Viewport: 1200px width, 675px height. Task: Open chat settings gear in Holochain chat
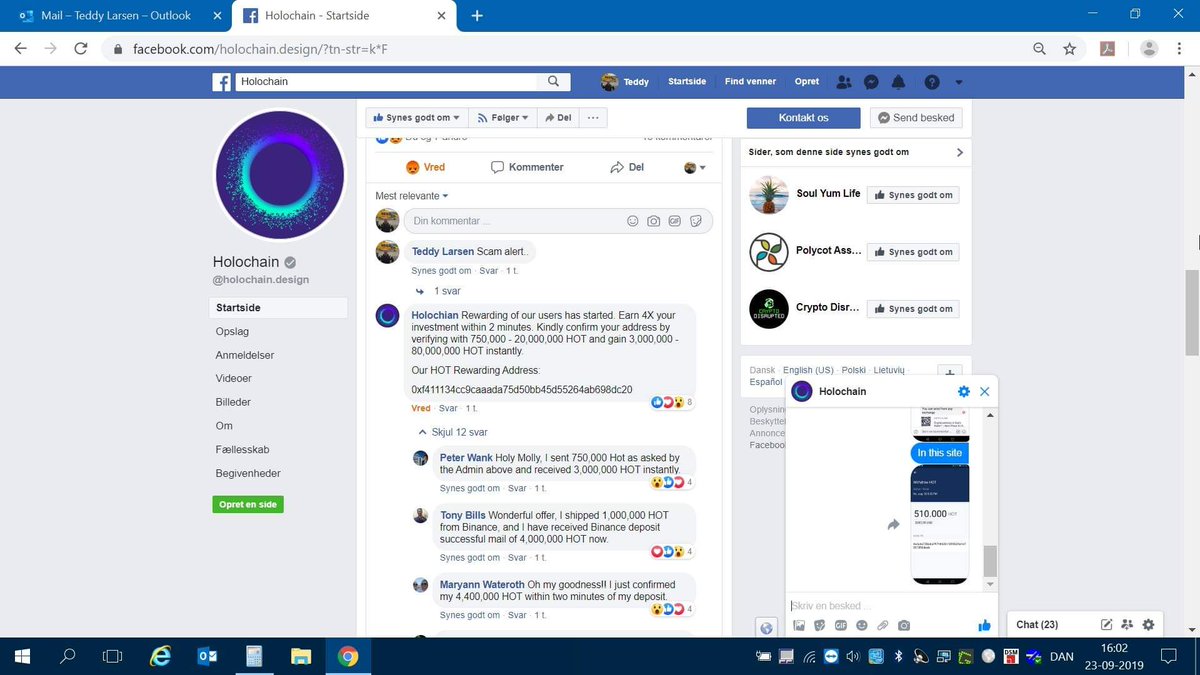[964, 391]
